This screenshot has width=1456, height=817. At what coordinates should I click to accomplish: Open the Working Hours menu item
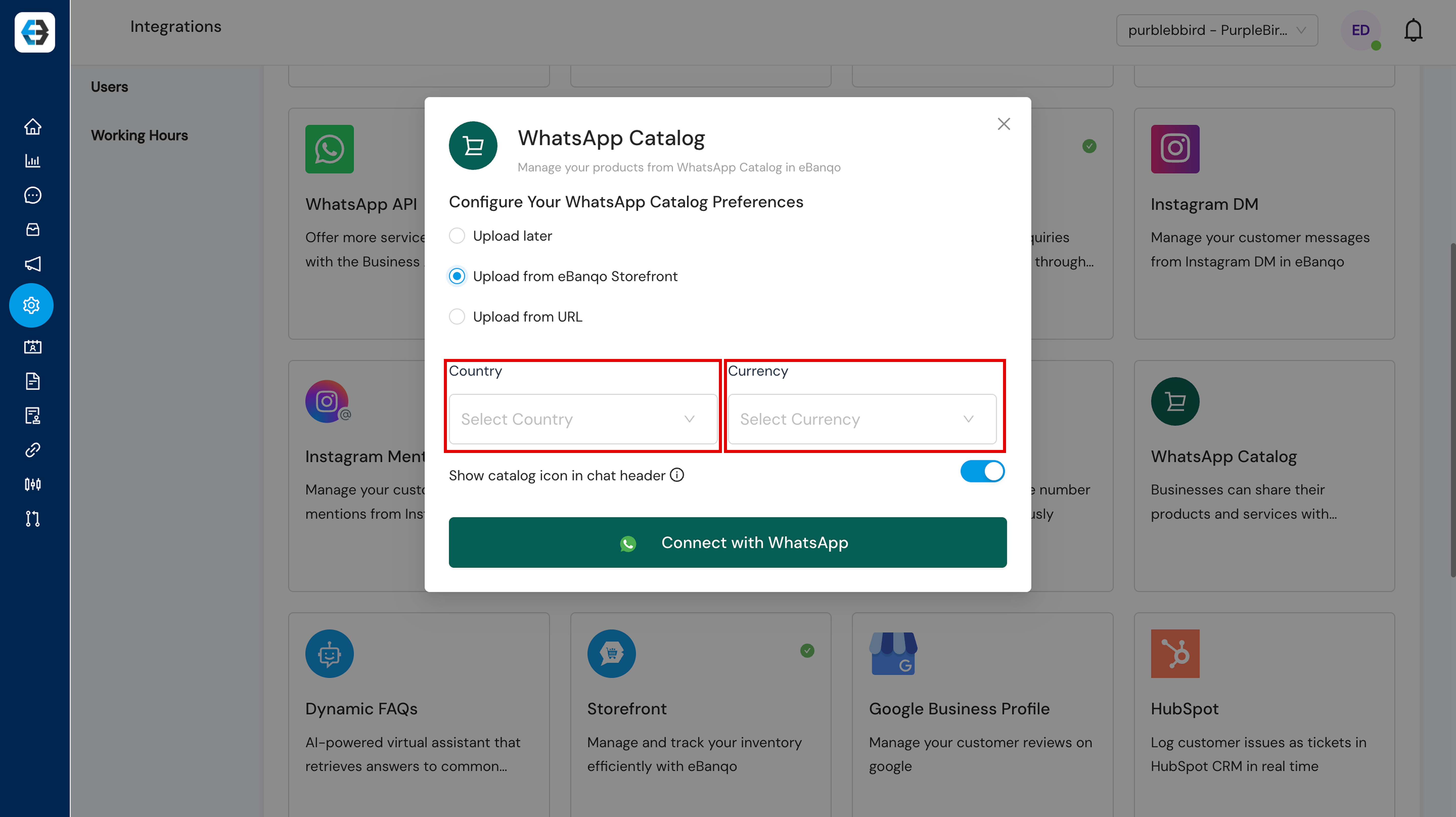click(139, 135)
